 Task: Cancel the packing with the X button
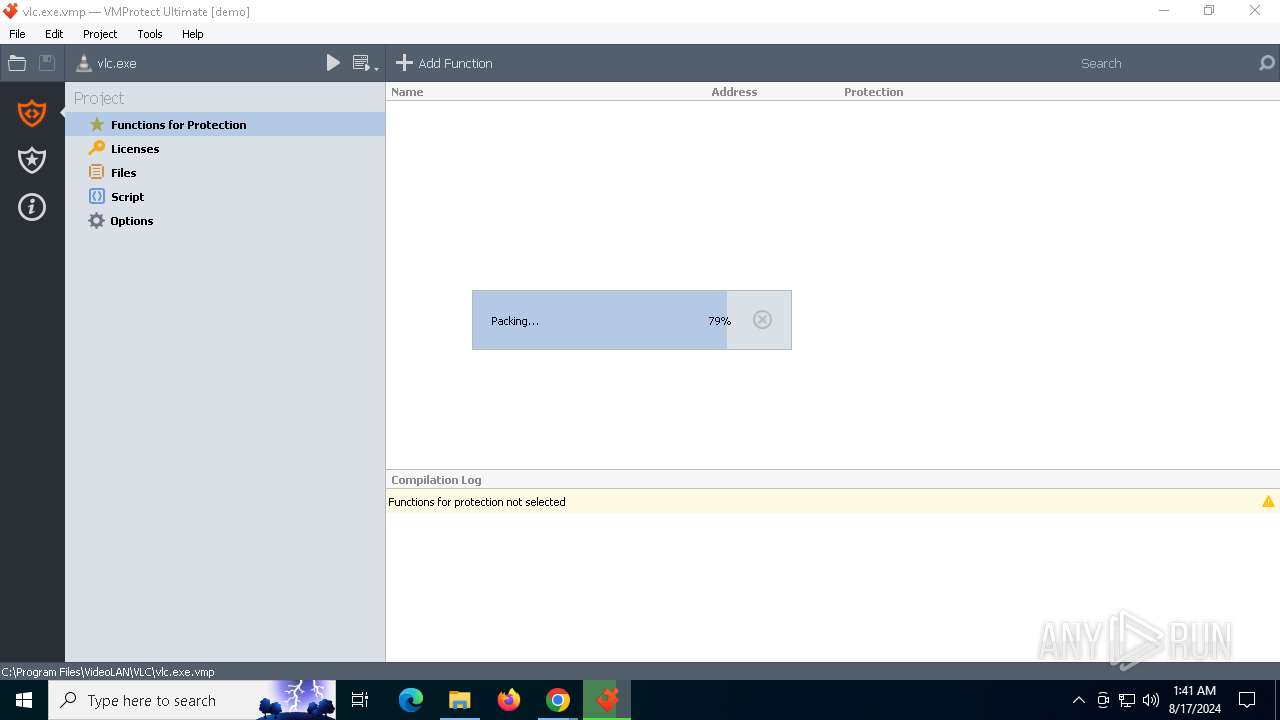tap(762, 320)
